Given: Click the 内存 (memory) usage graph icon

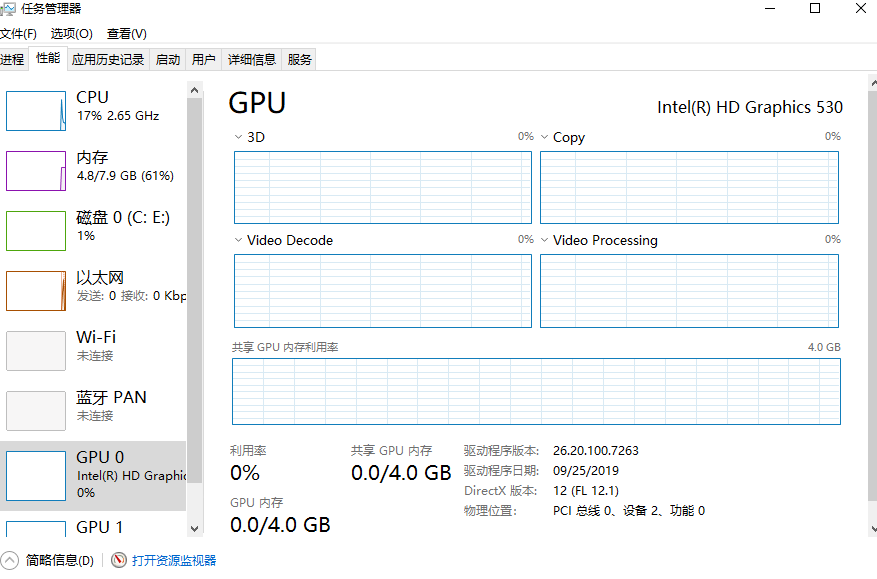Looking at the screenshot, I should pyautogui.click(x=36, y=170).
